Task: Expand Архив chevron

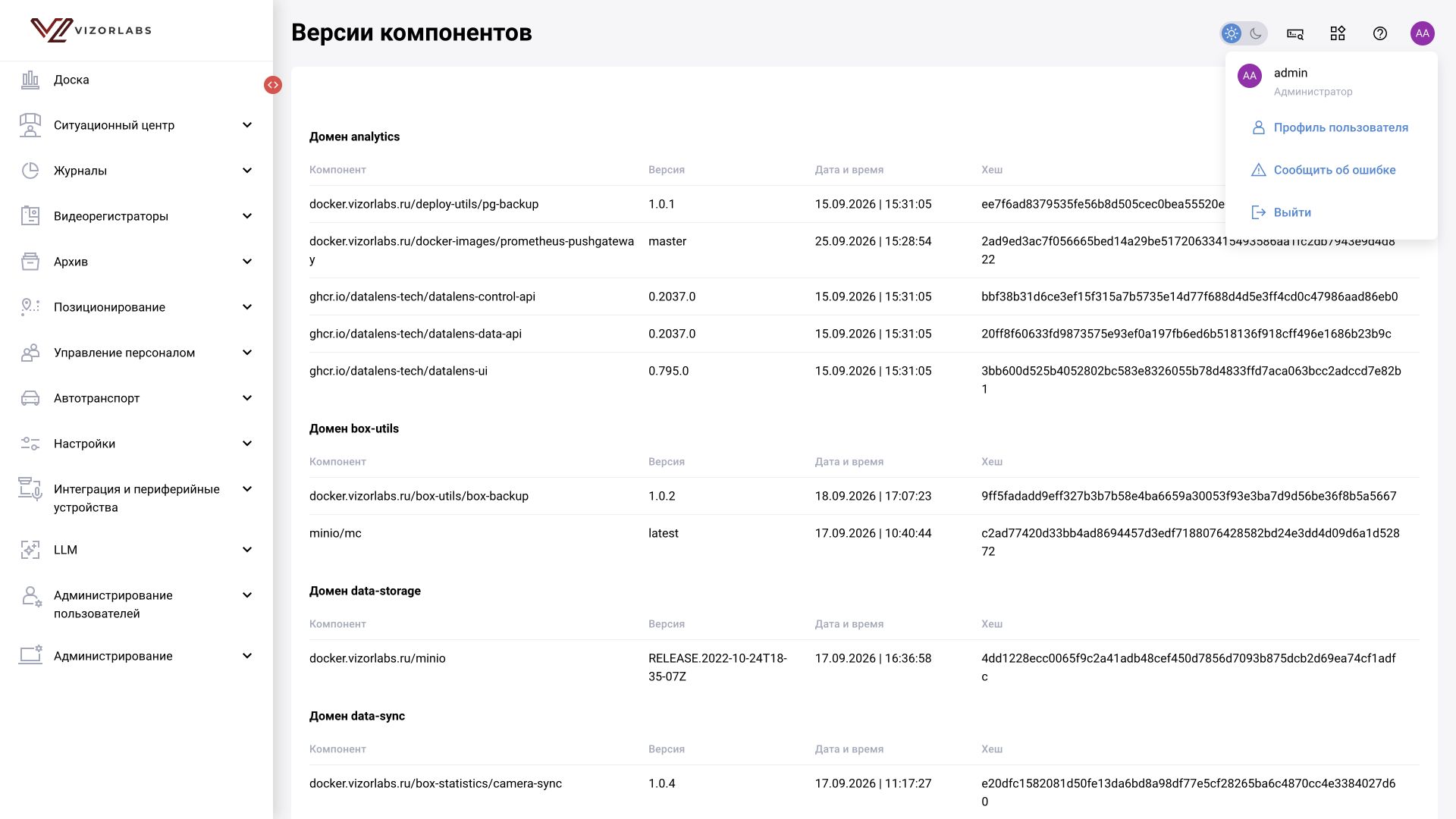Action: pos(247,262)
